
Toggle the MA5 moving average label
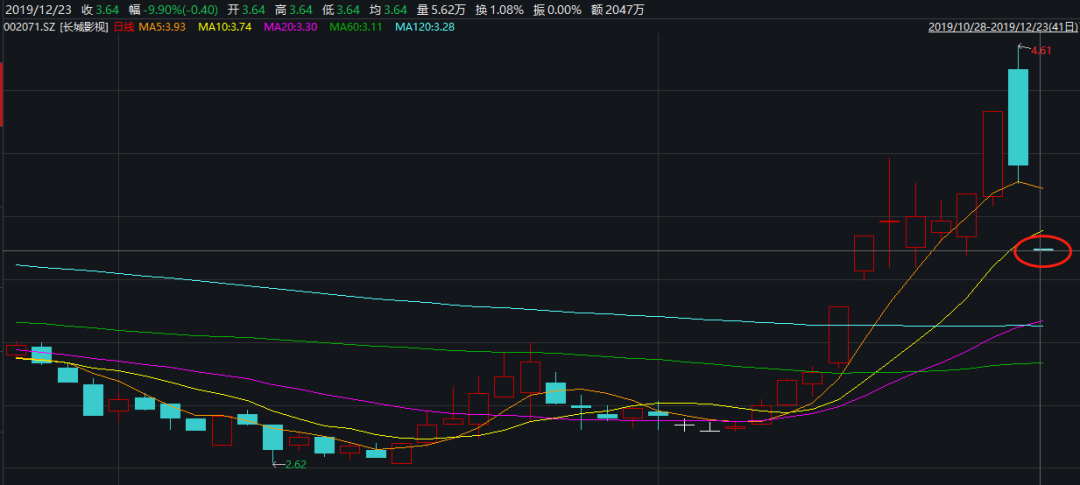[164, 27]
